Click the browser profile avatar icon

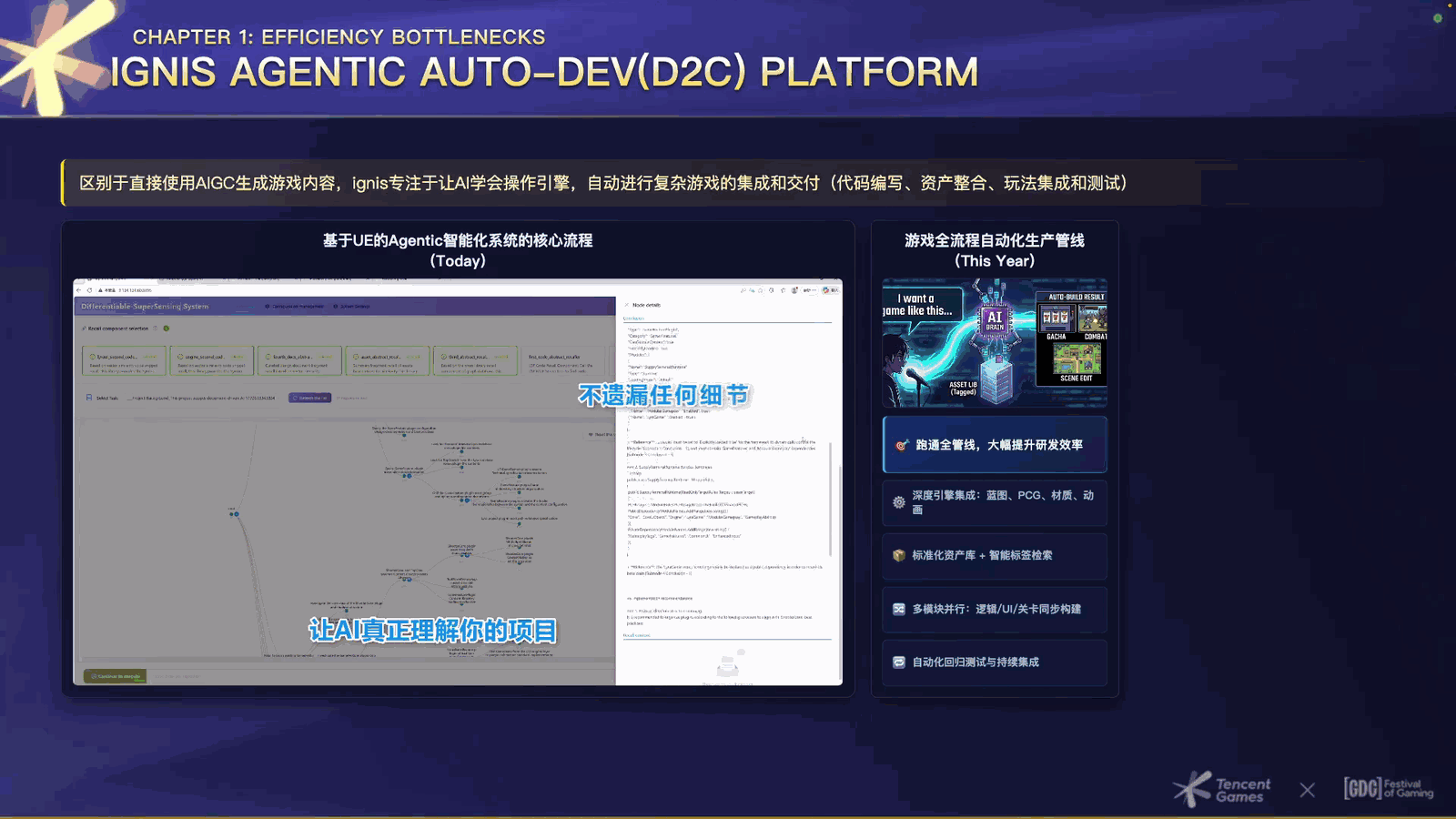(794, 290)
